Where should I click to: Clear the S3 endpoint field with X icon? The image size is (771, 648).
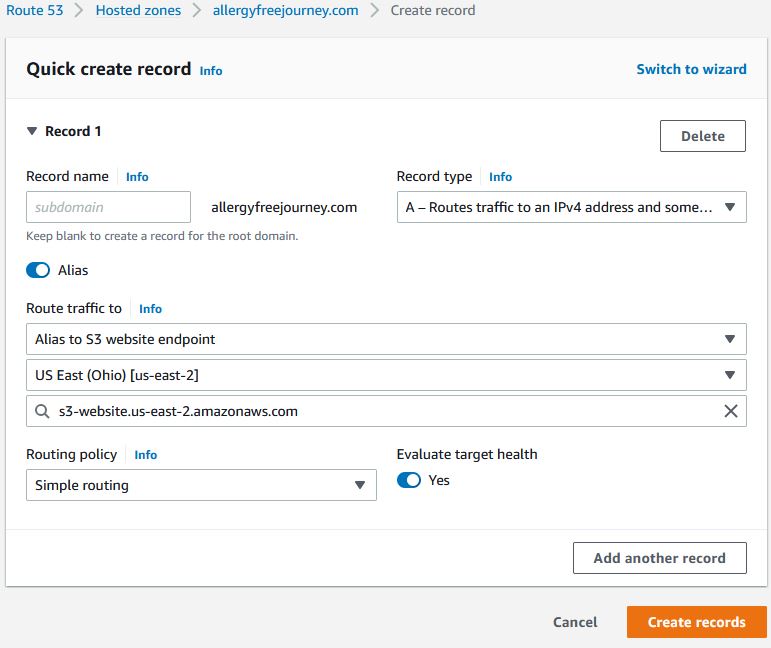pyautogui.click(x=730, y=411)
